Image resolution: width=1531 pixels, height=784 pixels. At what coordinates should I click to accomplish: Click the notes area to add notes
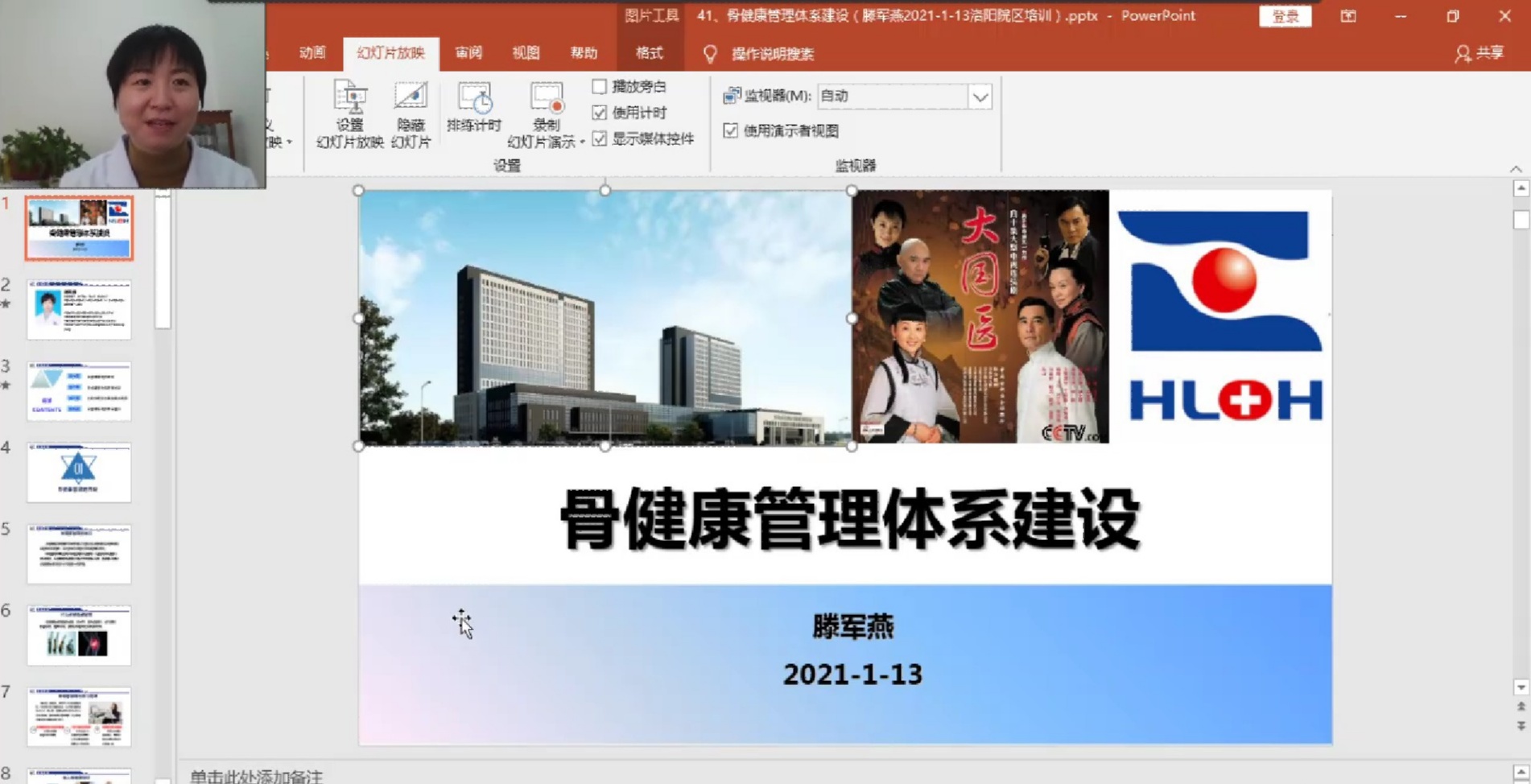(563, 775)
